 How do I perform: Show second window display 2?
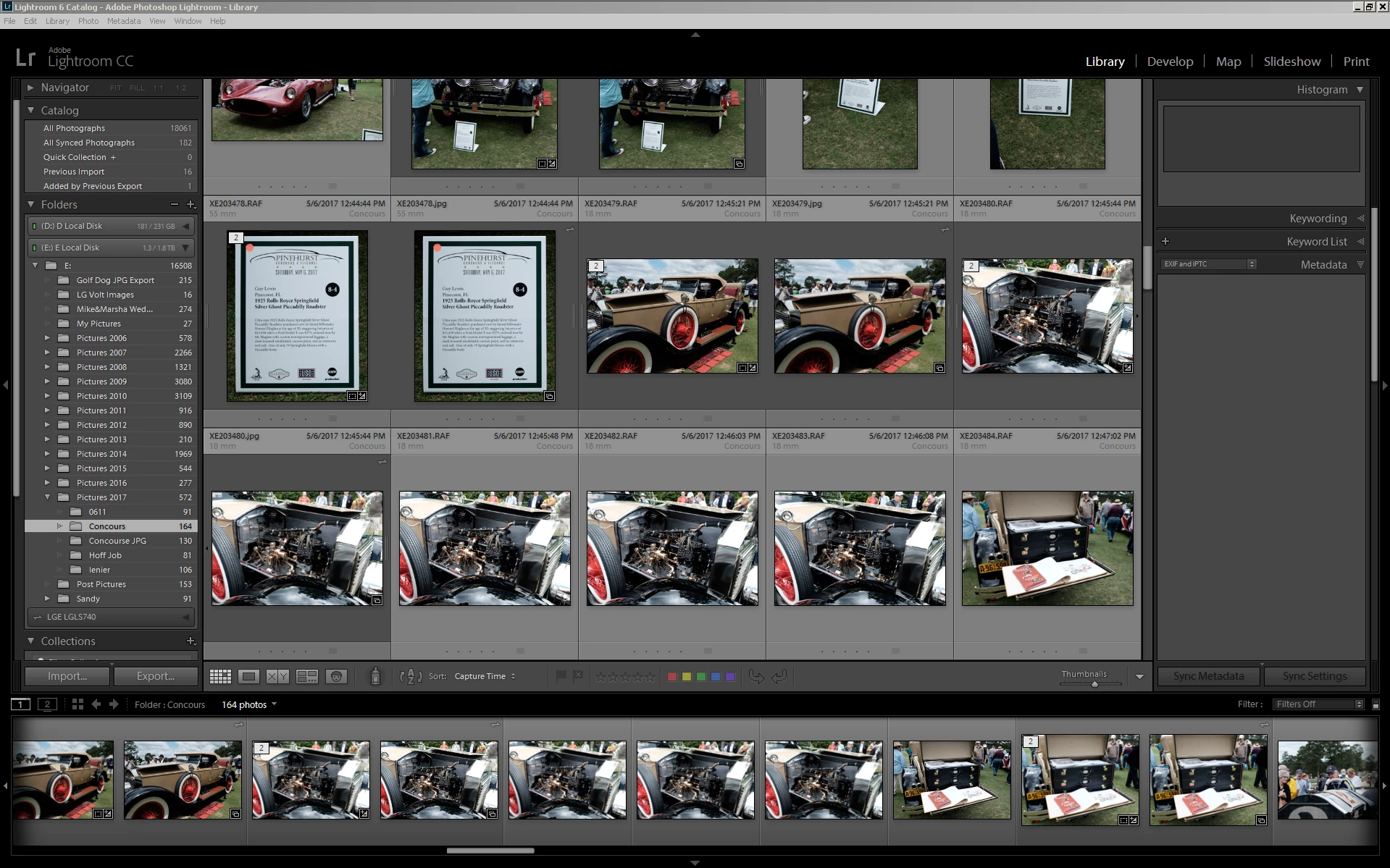48,704
